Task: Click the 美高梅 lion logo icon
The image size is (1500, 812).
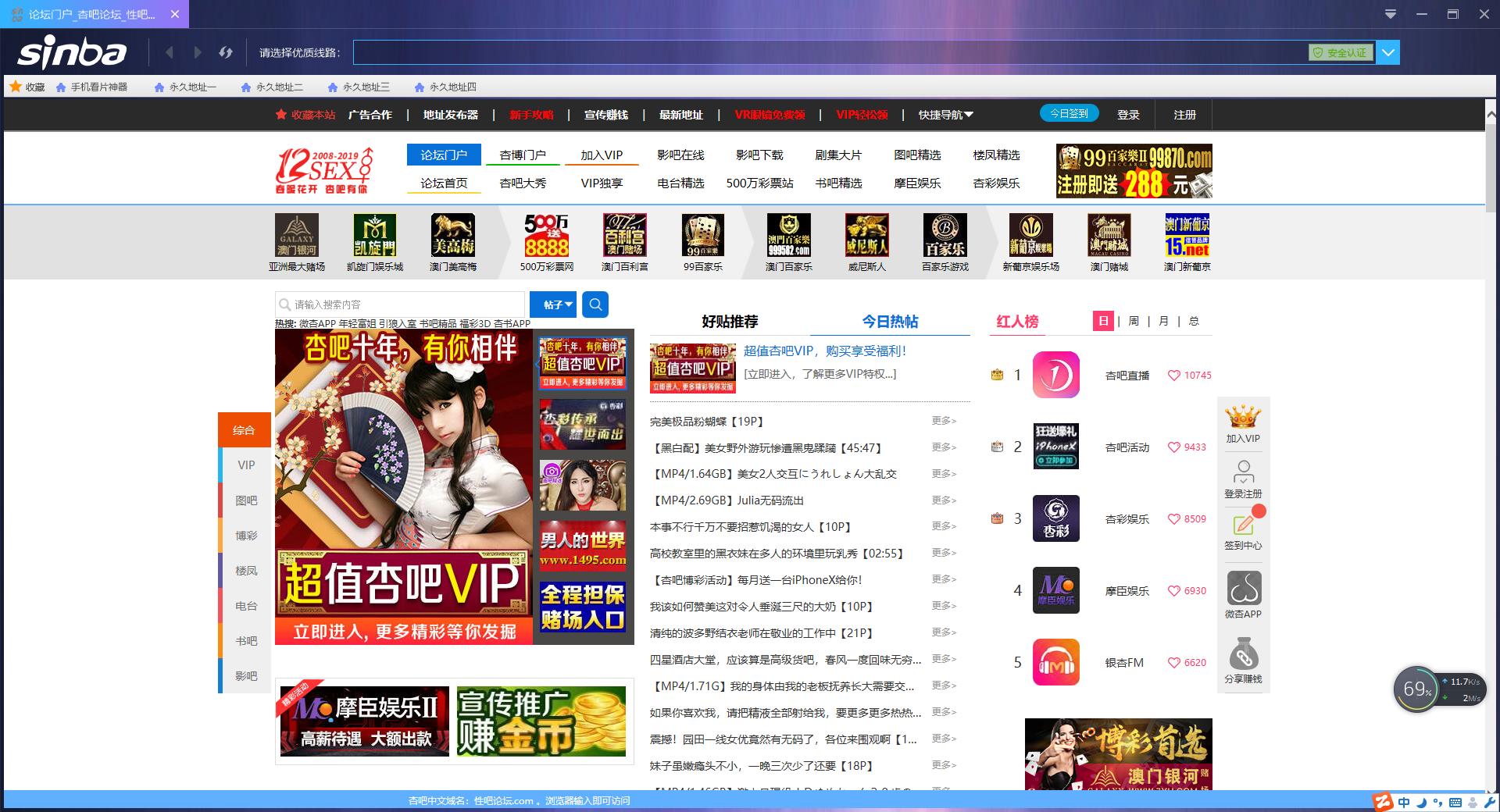Action: (453, 235)
